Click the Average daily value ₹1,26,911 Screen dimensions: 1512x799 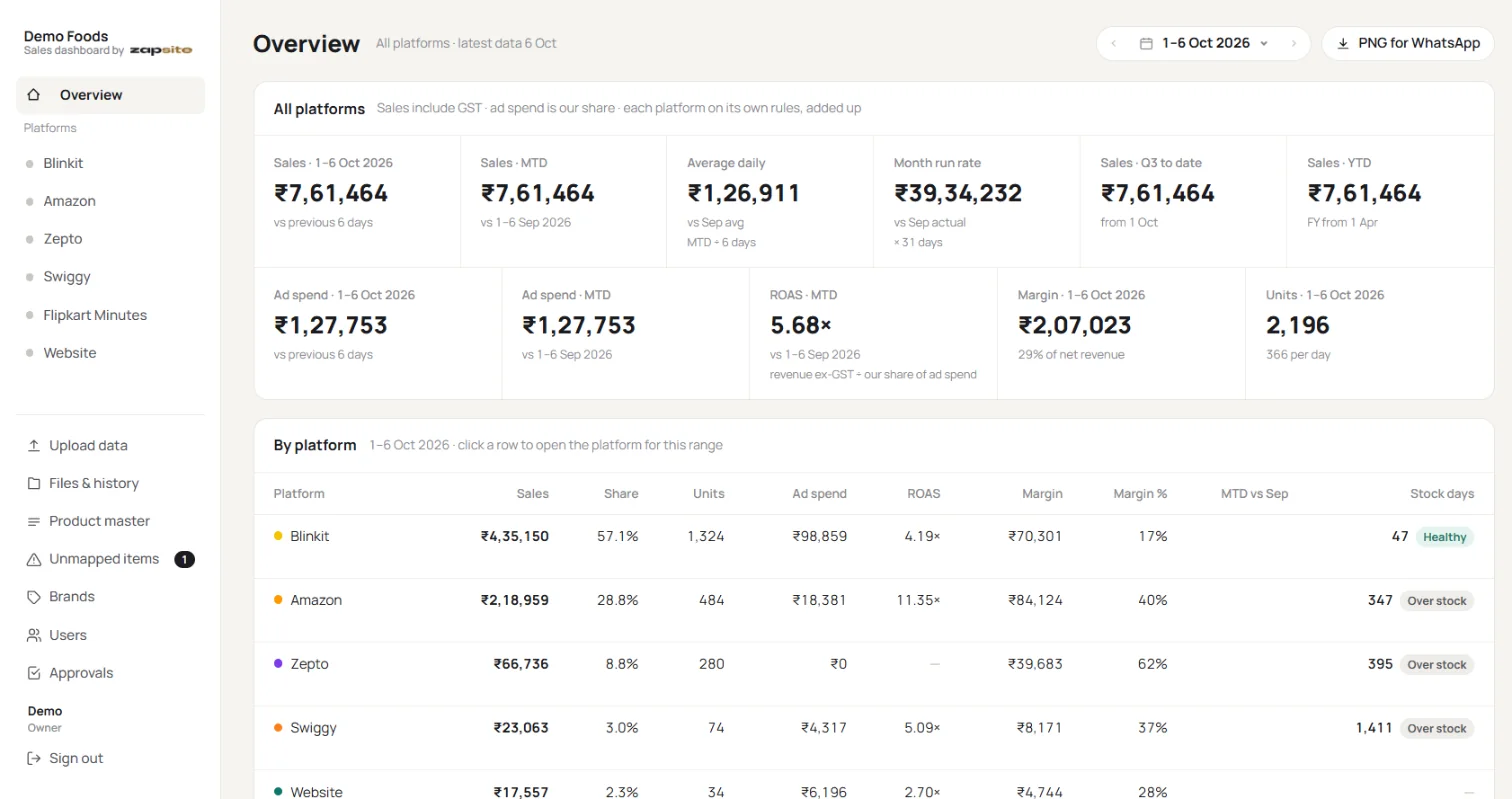(744, 193)
